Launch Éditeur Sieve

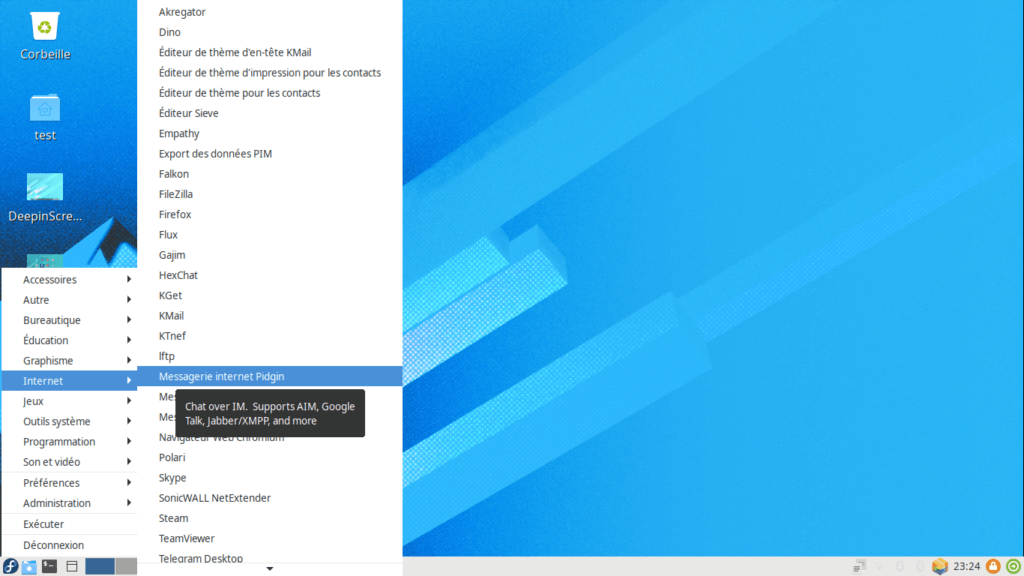click(x=270, y=113)
